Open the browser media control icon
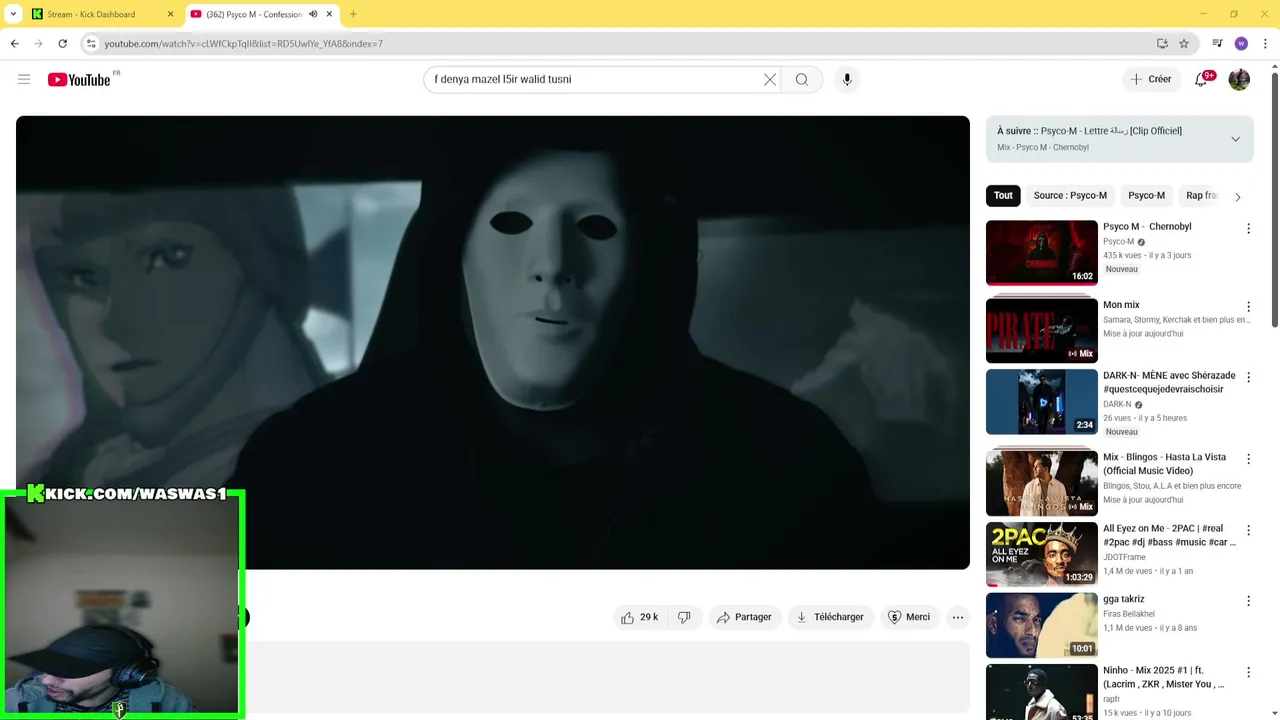The width and height of the screenshot is (1280, 720). tap(1217, 43)
